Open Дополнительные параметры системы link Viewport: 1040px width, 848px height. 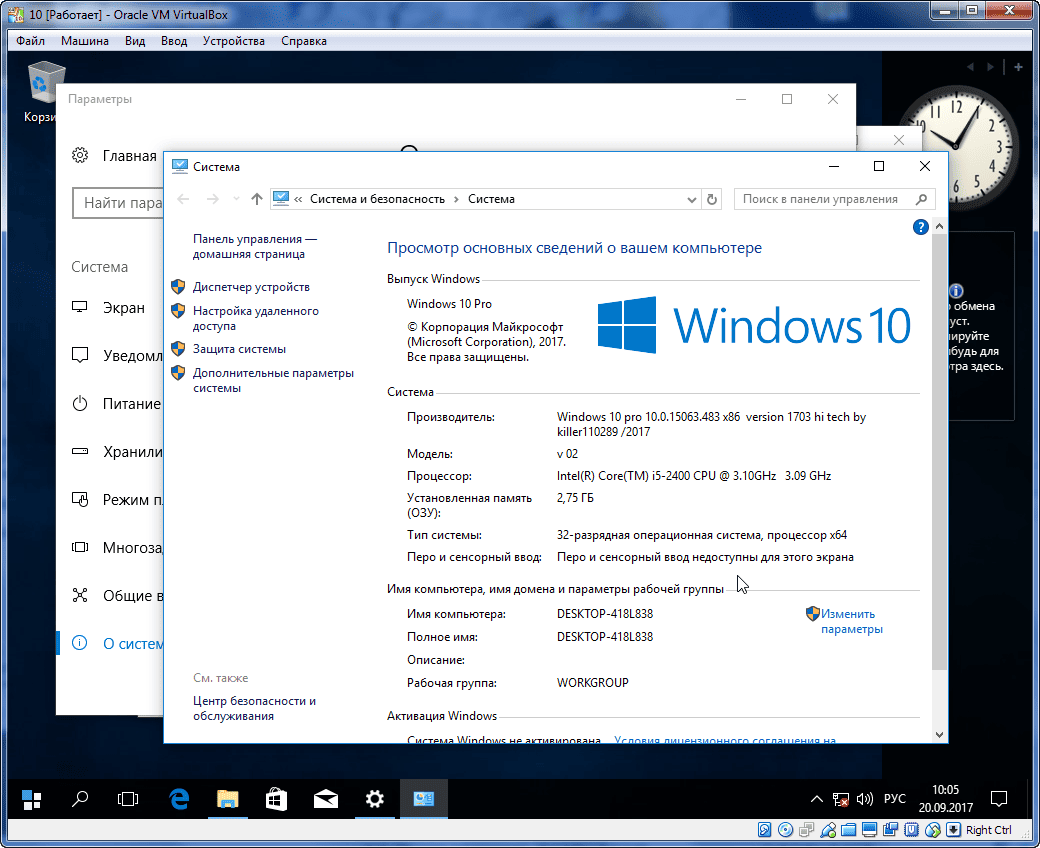[273, 381]
